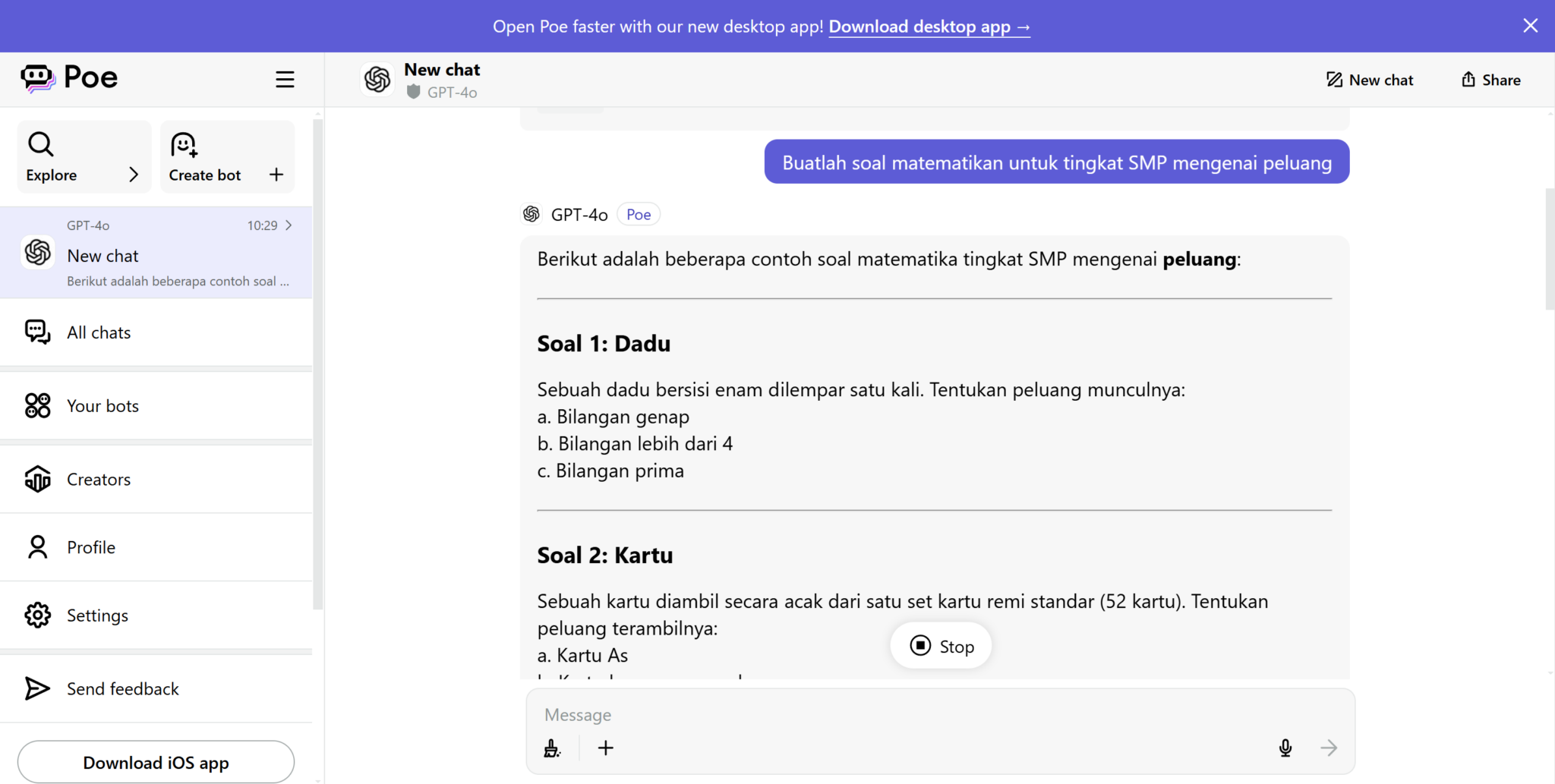Click the plus attachment icon

pos(606,748)
